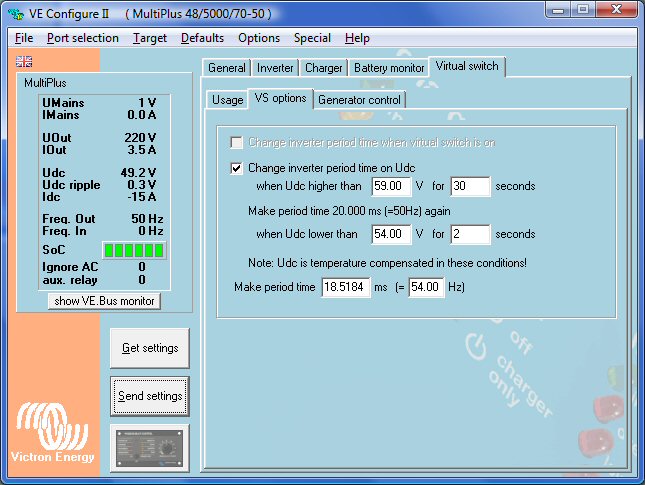Image resolution: width=645 pixels, height=485 pixels.
Task: Click the 30 seconds duration field
Action: [471, 186]
